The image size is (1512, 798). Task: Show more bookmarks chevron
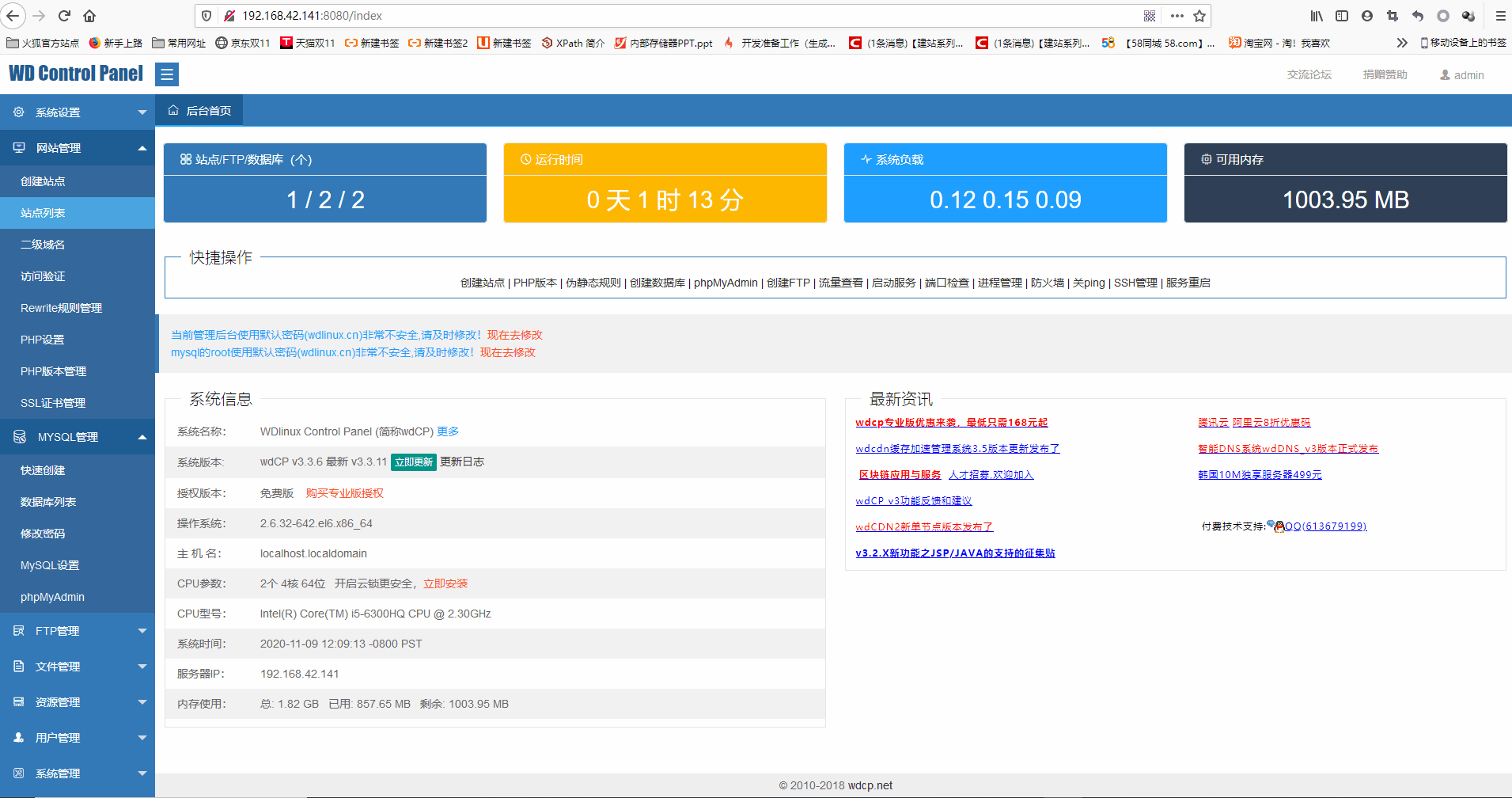(x=1402, y=43)
